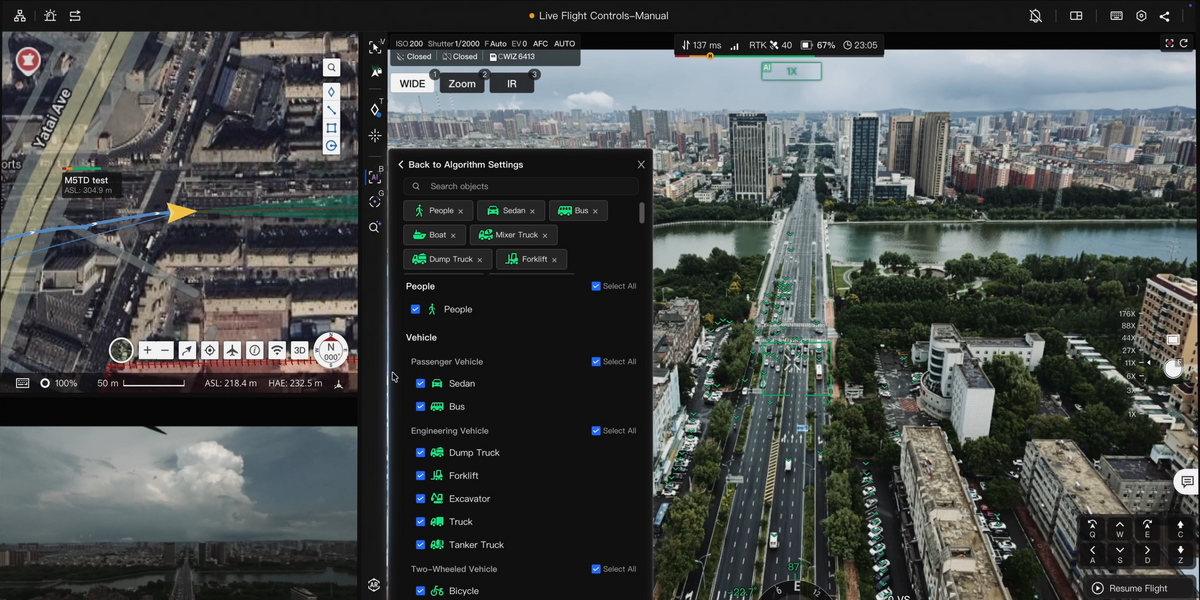Select the map line drawing tool
The width and height of the screenshot is (1200, 600).
click(x=331, y=110)
